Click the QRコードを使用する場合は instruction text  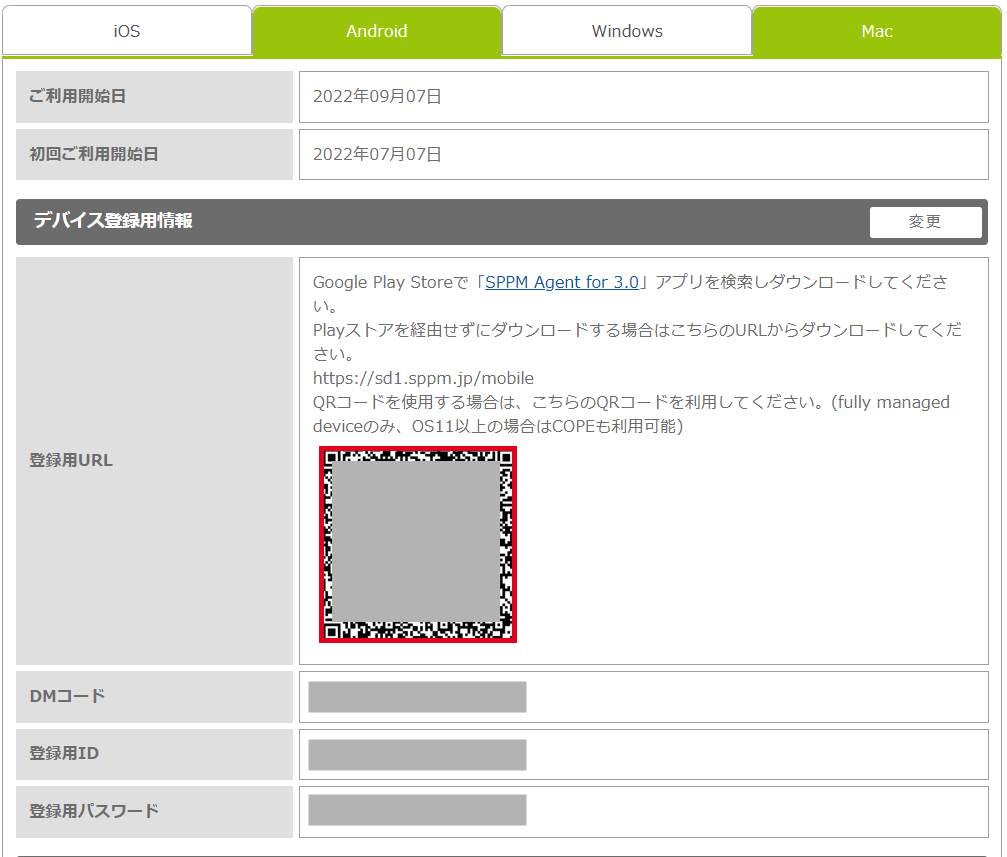coord(631,414)
